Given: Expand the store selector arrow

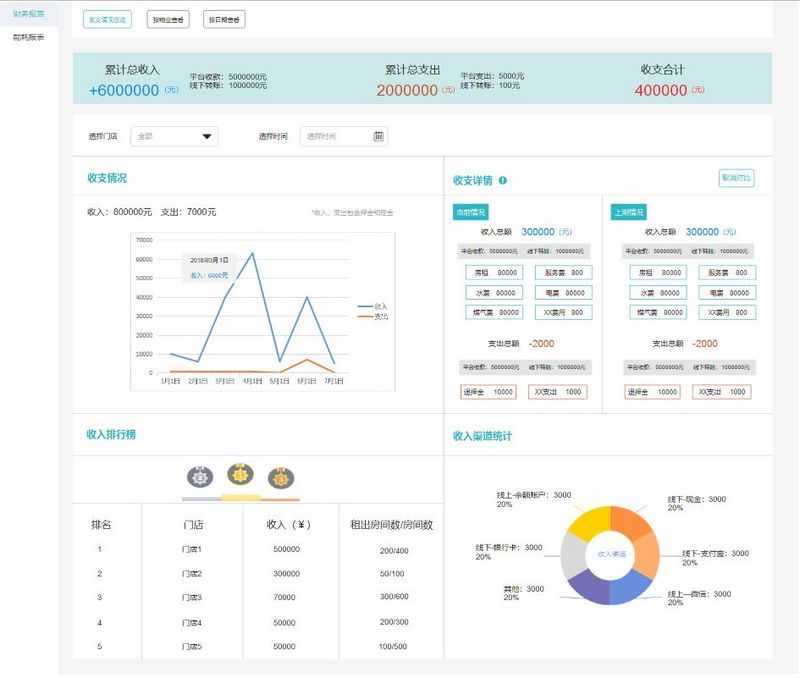Looking at the screenshot, I should 207,136.
